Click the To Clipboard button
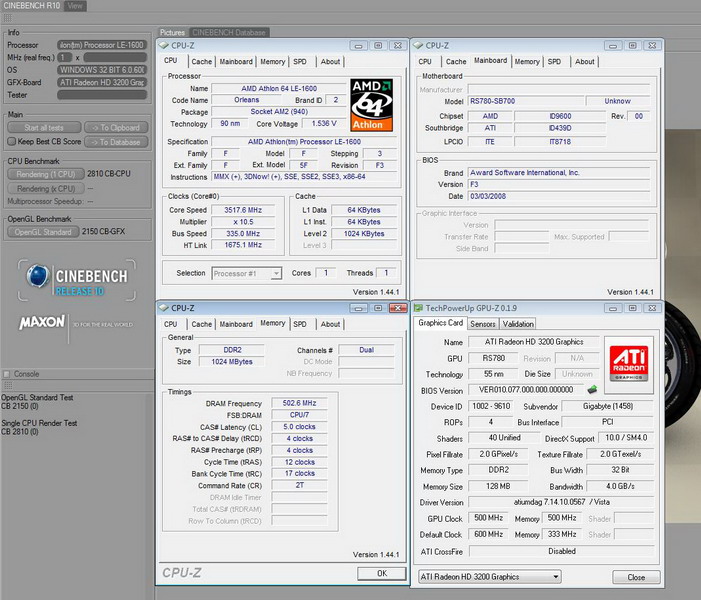This screenshot has width=701, height=600. click(x=116, y=127)
